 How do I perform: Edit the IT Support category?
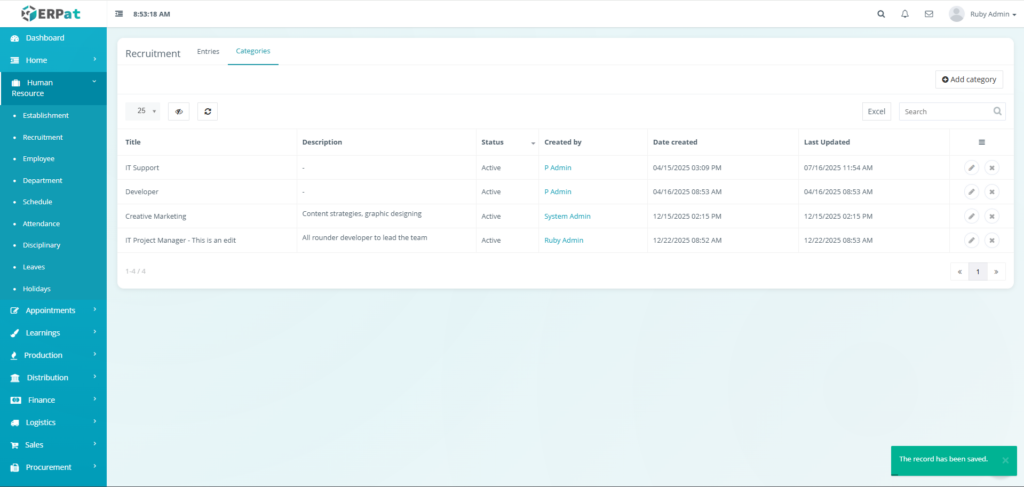tap(971, 168)
